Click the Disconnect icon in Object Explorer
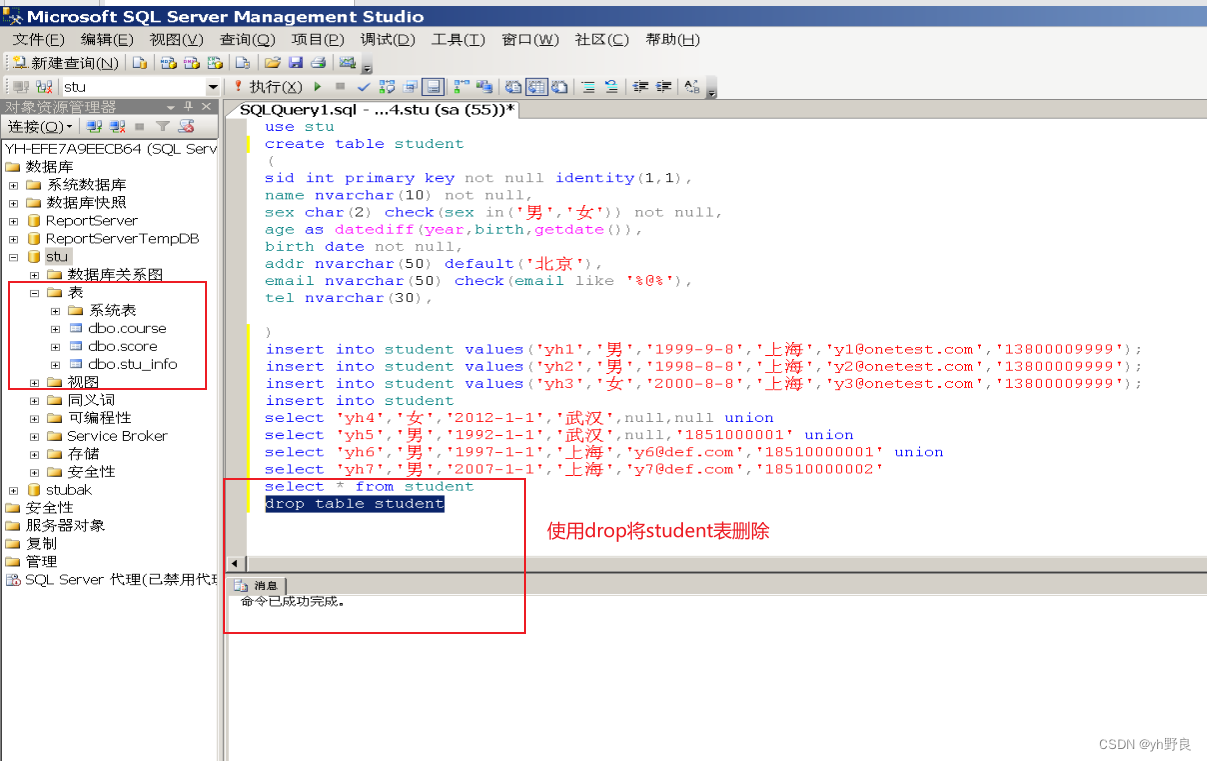The height and width of the screenshot is (761, 1207). click(x=117, y=127)
